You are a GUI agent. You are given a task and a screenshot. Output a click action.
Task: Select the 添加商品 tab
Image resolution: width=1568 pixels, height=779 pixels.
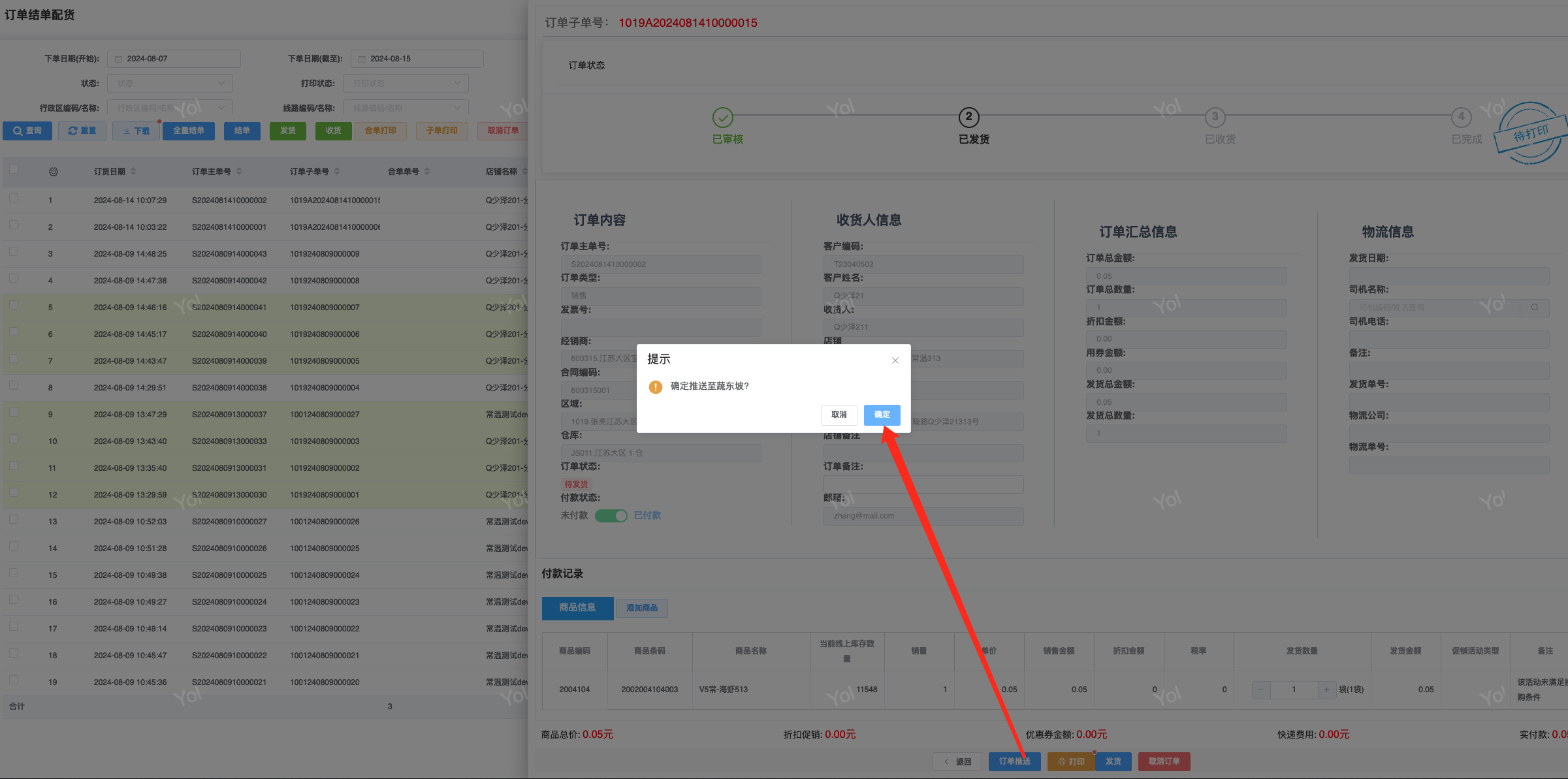641,608
